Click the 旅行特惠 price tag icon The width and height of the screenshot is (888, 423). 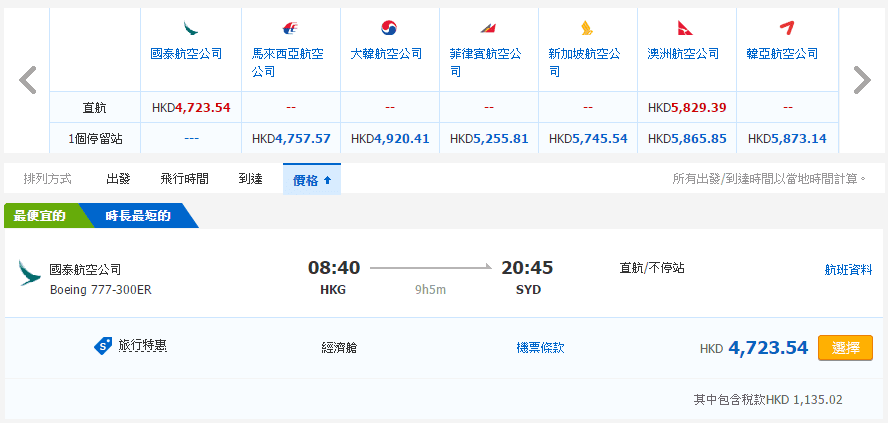coord(102,346)
